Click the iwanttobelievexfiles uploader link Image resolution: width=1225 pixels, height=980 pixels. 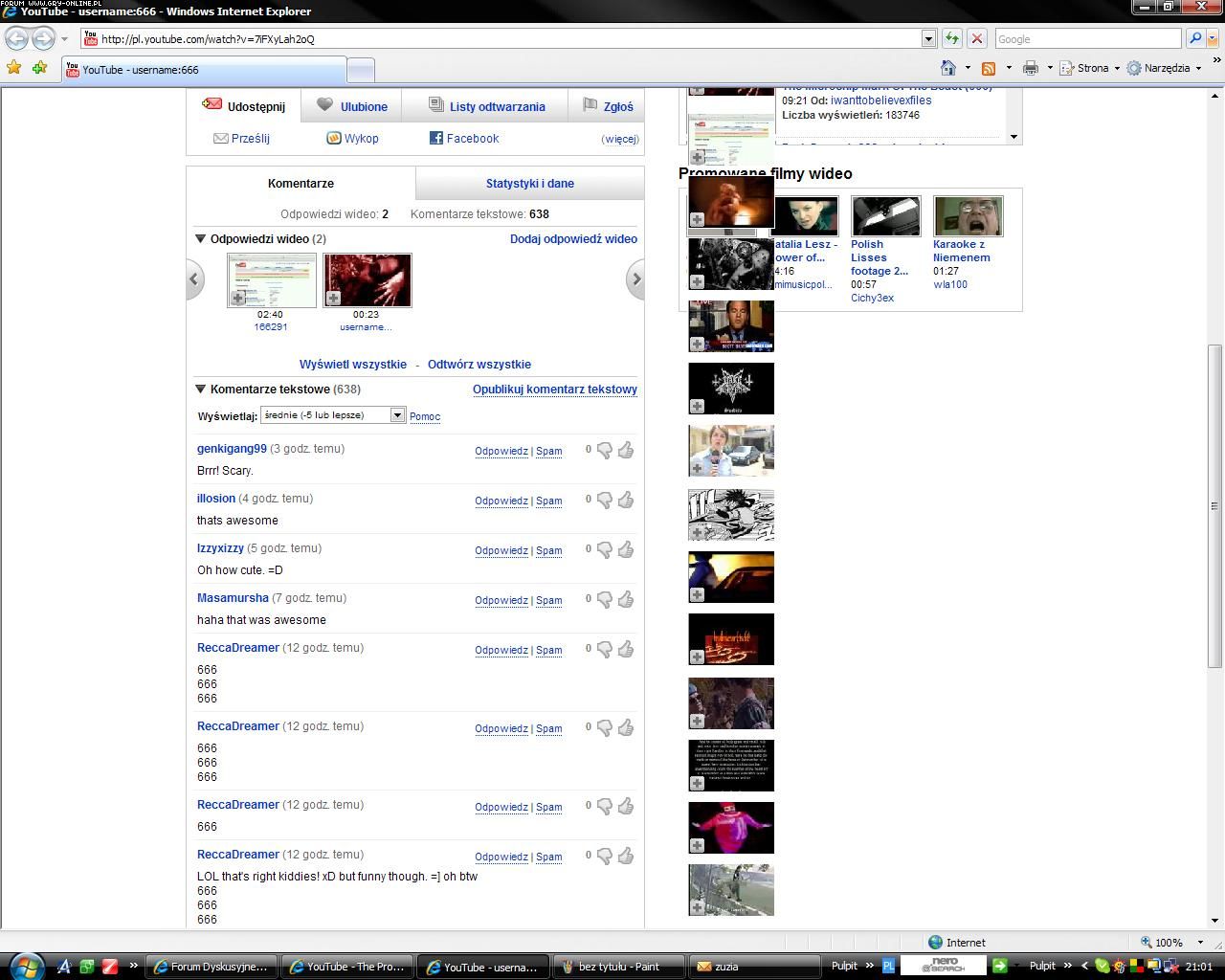[x=880, y=100]
